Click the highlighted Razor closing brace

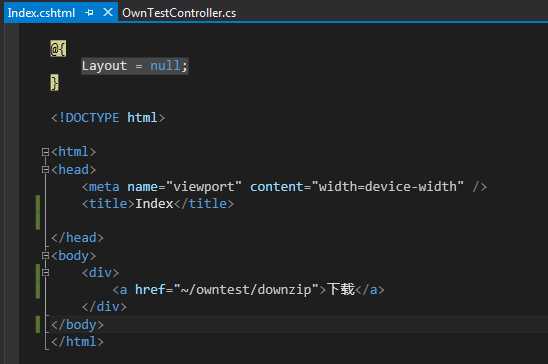pyautogui.click(x=55, y=83)
